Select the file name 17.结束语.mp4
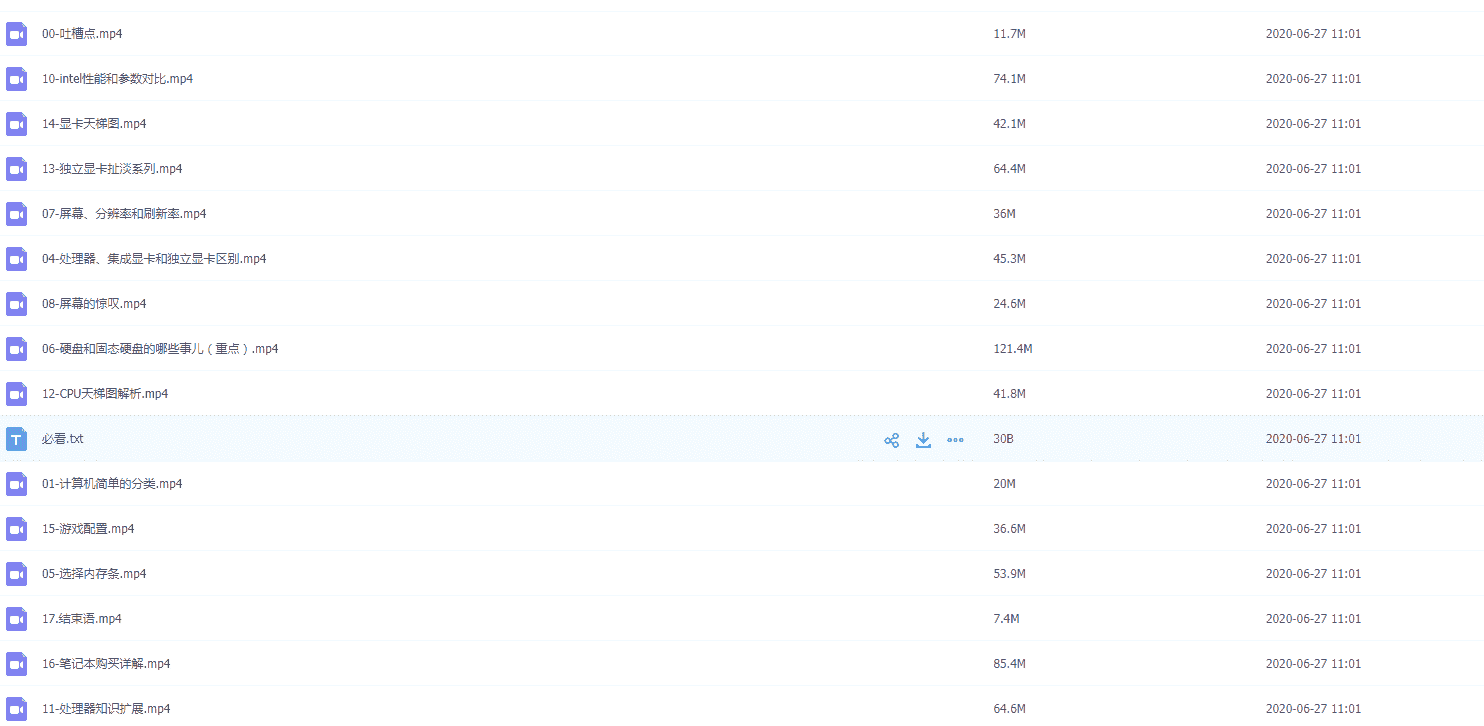This screenshot has height=726, width=1484. (x=82, y=619)
